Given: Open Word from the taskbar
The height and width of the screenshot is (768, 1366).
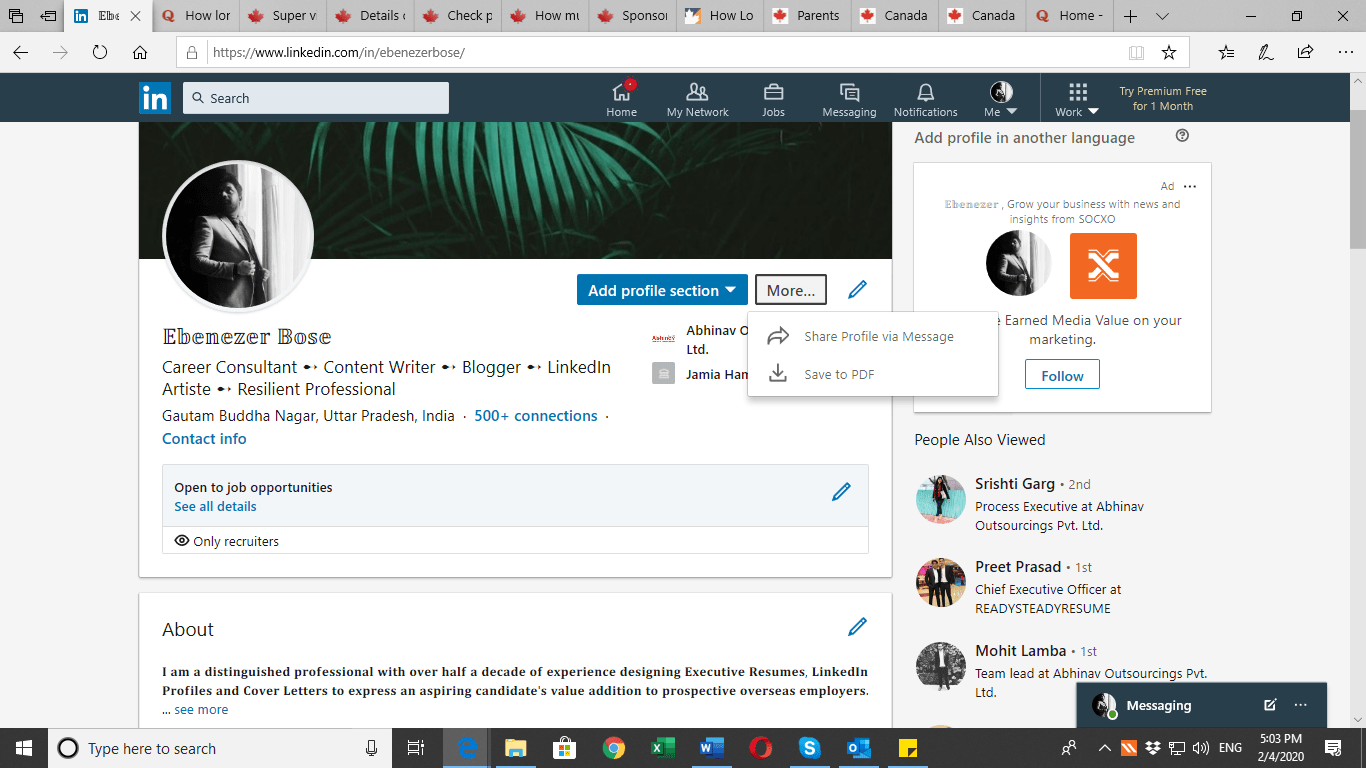Looking at the screenshot, I should (x=711, y=748).
